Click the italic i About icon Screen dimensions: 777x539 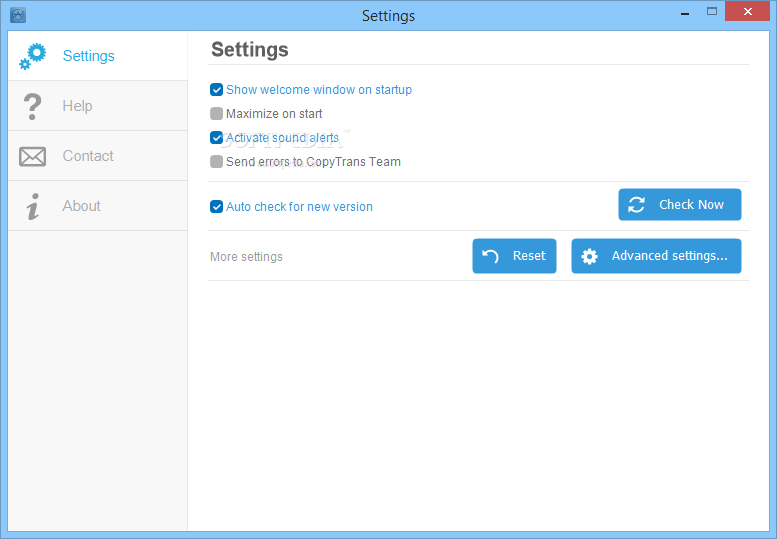coord(33,206)
